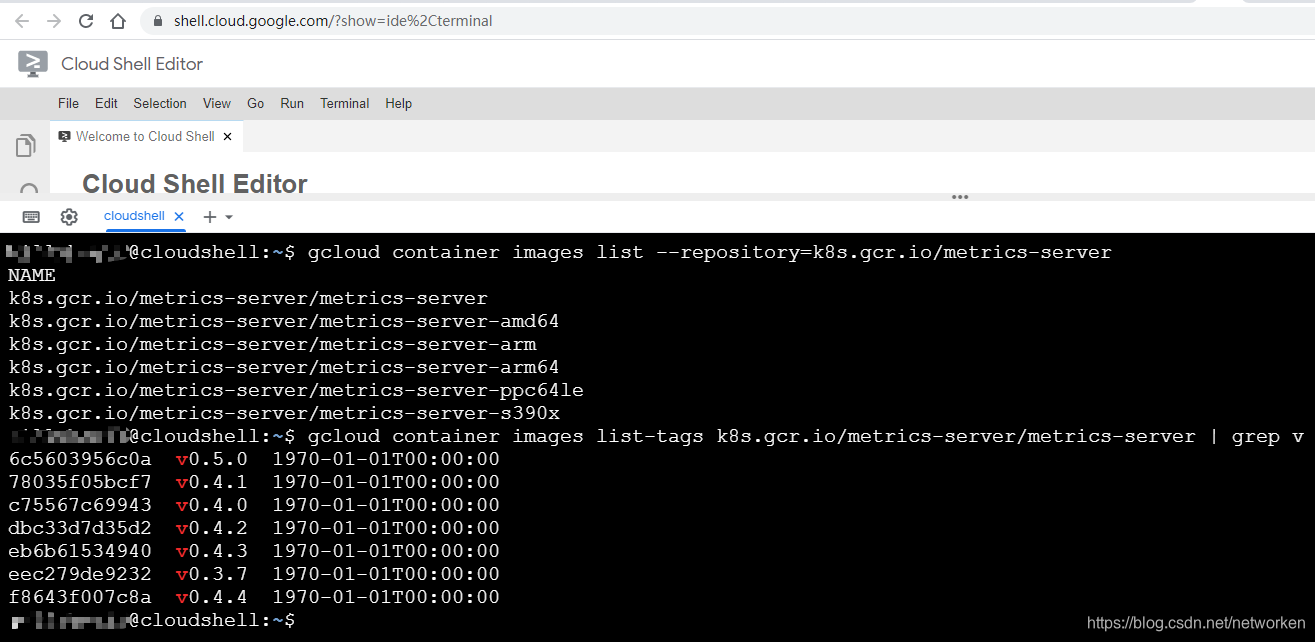
Task: Click the metrics-server-ppc64le image line
Action: point(296,390)
